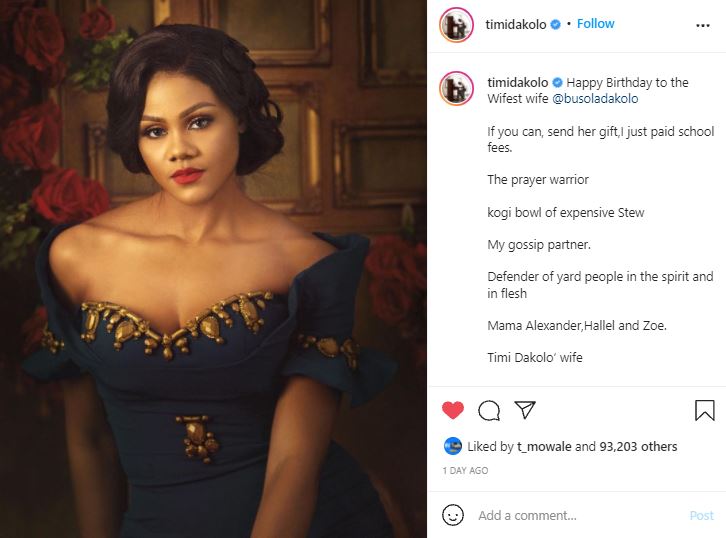Click the verified badge in the caption
This screenshot has height=538, width=726.
pos(556,83)
